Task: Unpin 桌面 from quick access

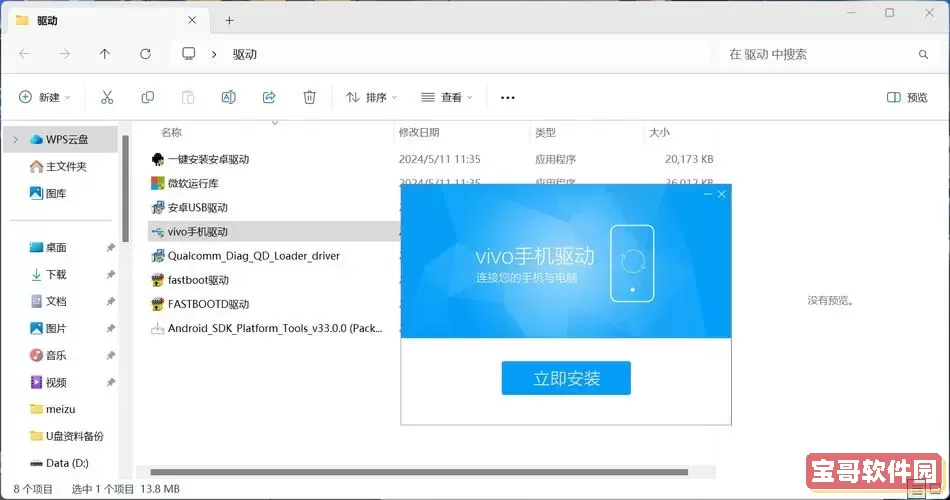Action: pos(111,247)
